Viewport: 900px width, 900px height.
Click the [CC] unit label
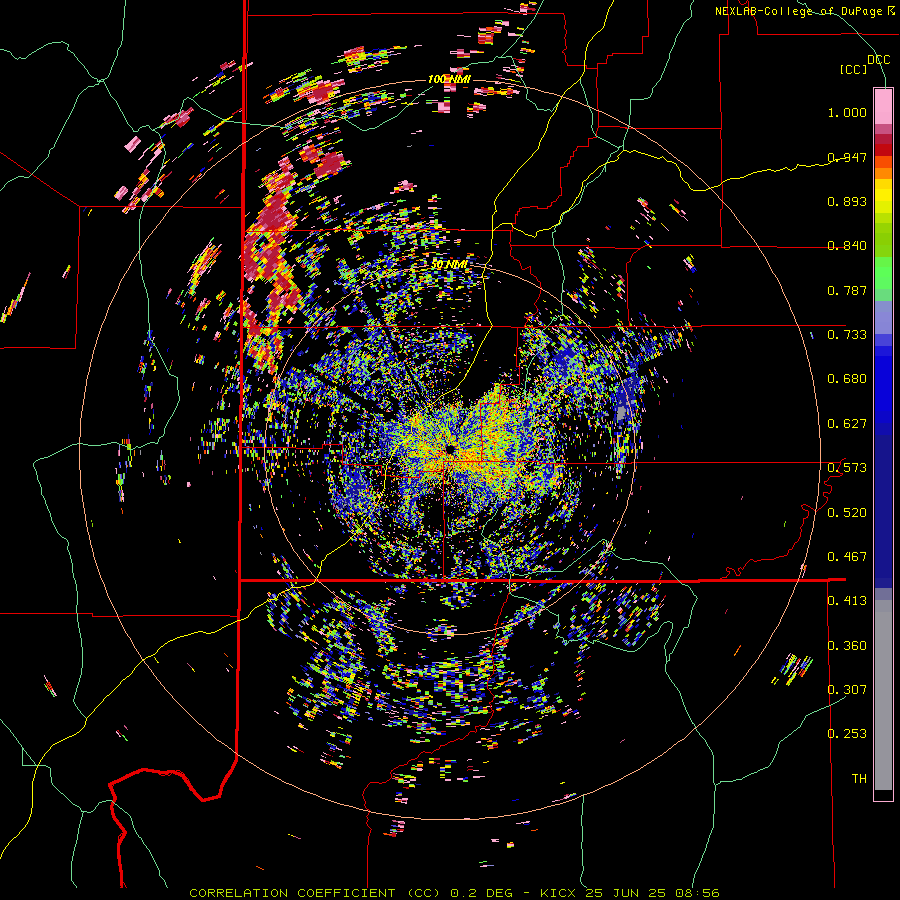click(854, 69)
